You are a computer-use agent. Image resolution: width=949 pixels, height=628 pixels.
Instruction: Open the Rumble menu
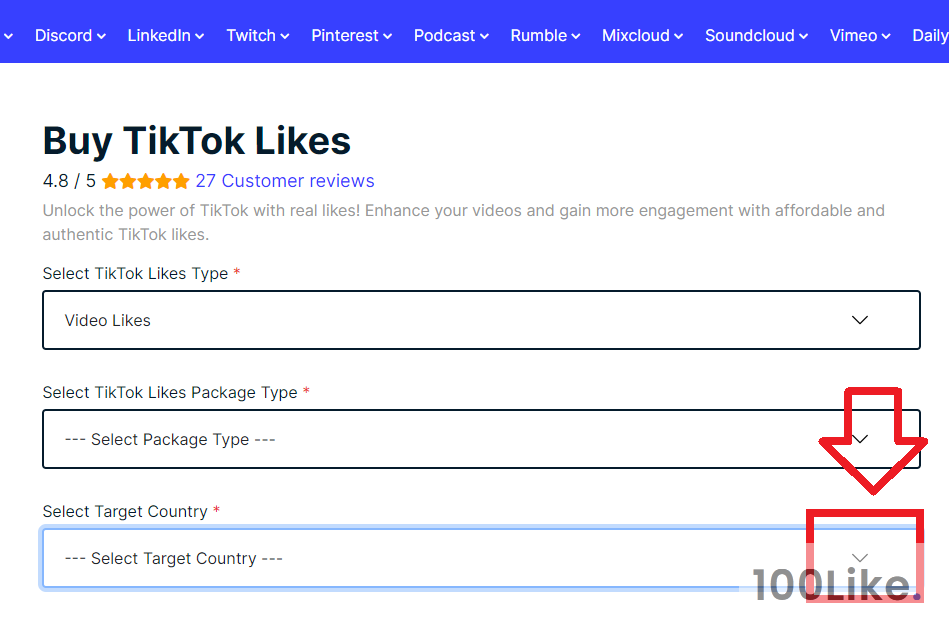point(545,36)
